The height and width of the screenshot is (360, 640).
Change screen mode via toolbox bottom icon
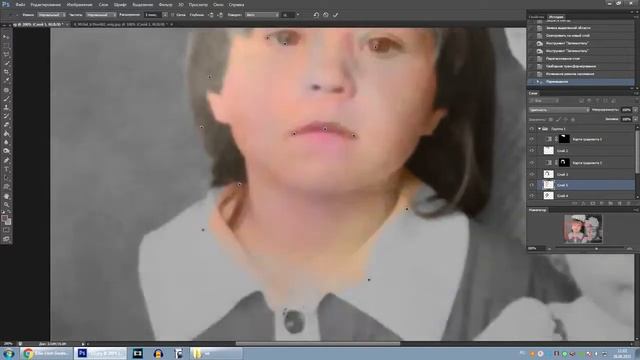coord(6,239)
